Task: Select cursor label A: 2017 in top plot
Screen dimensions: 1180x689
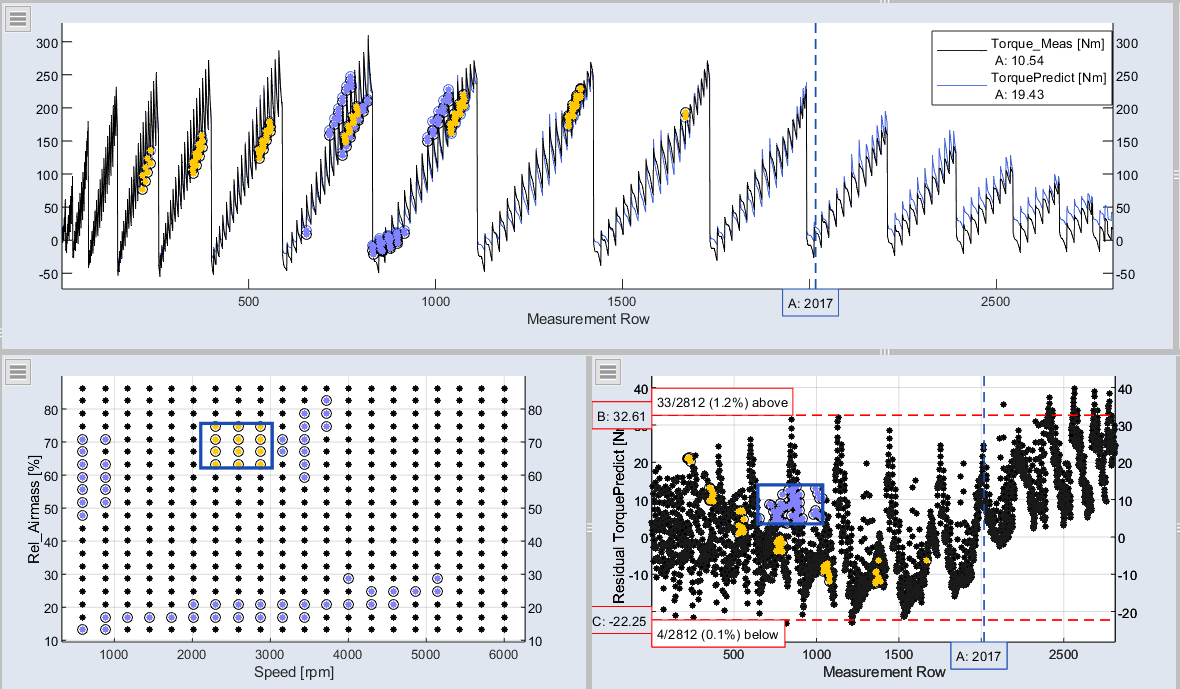Action: tap(810, 303)
